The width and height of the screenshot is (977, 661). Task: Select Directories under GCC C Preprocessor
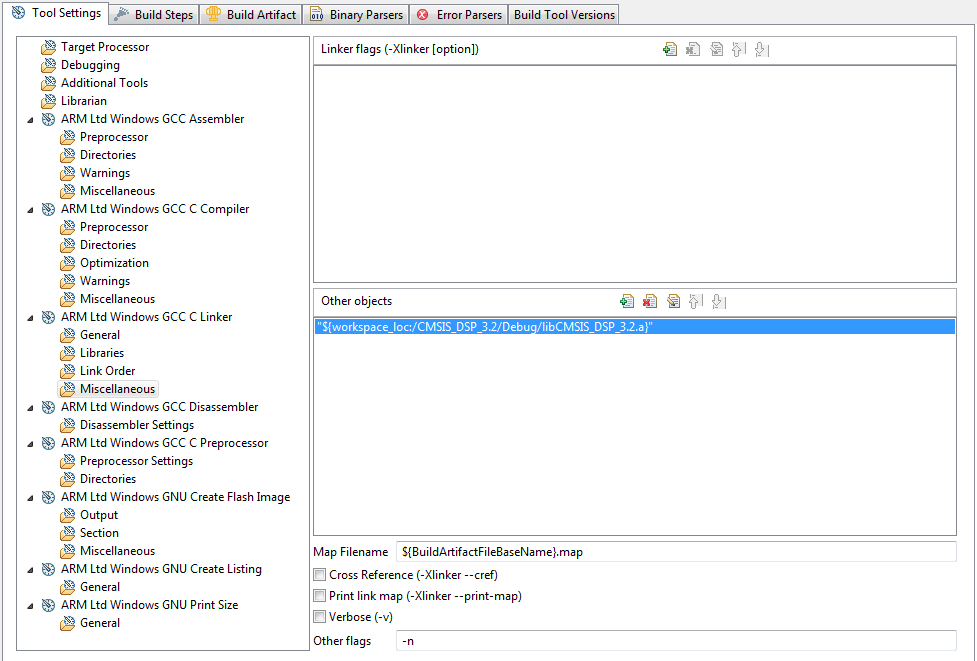[108, 478]
